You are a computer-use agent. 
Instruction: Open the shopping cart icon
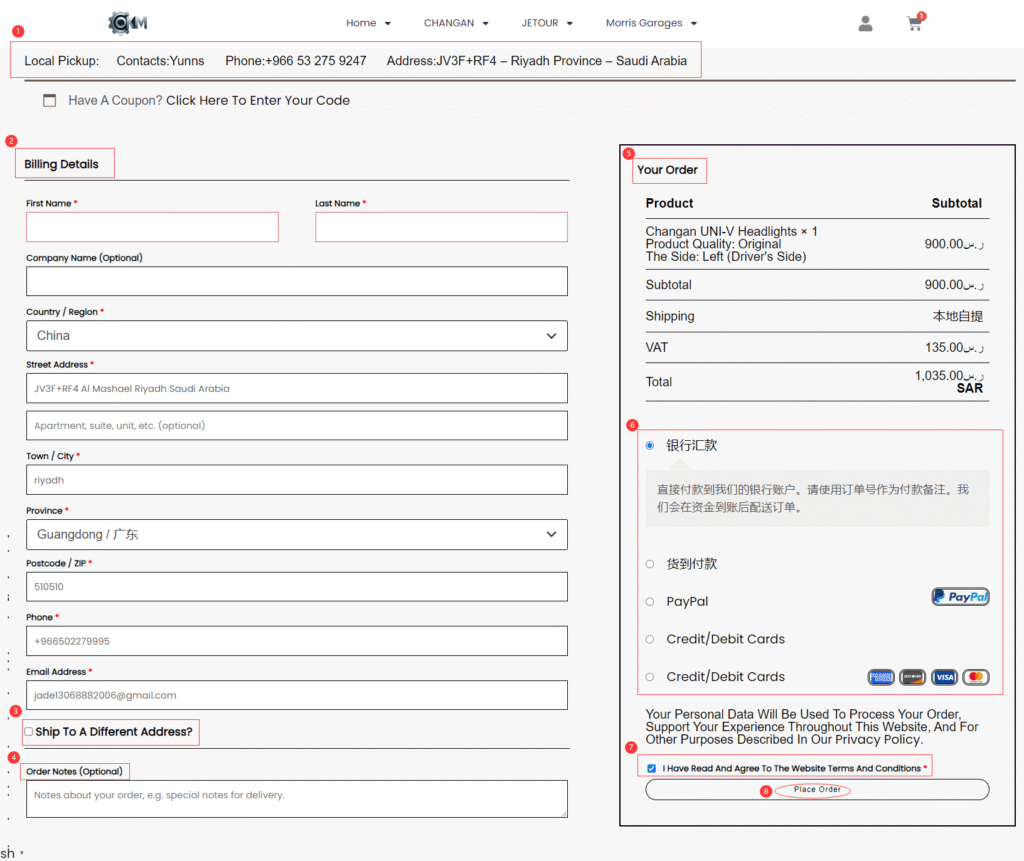914,24
